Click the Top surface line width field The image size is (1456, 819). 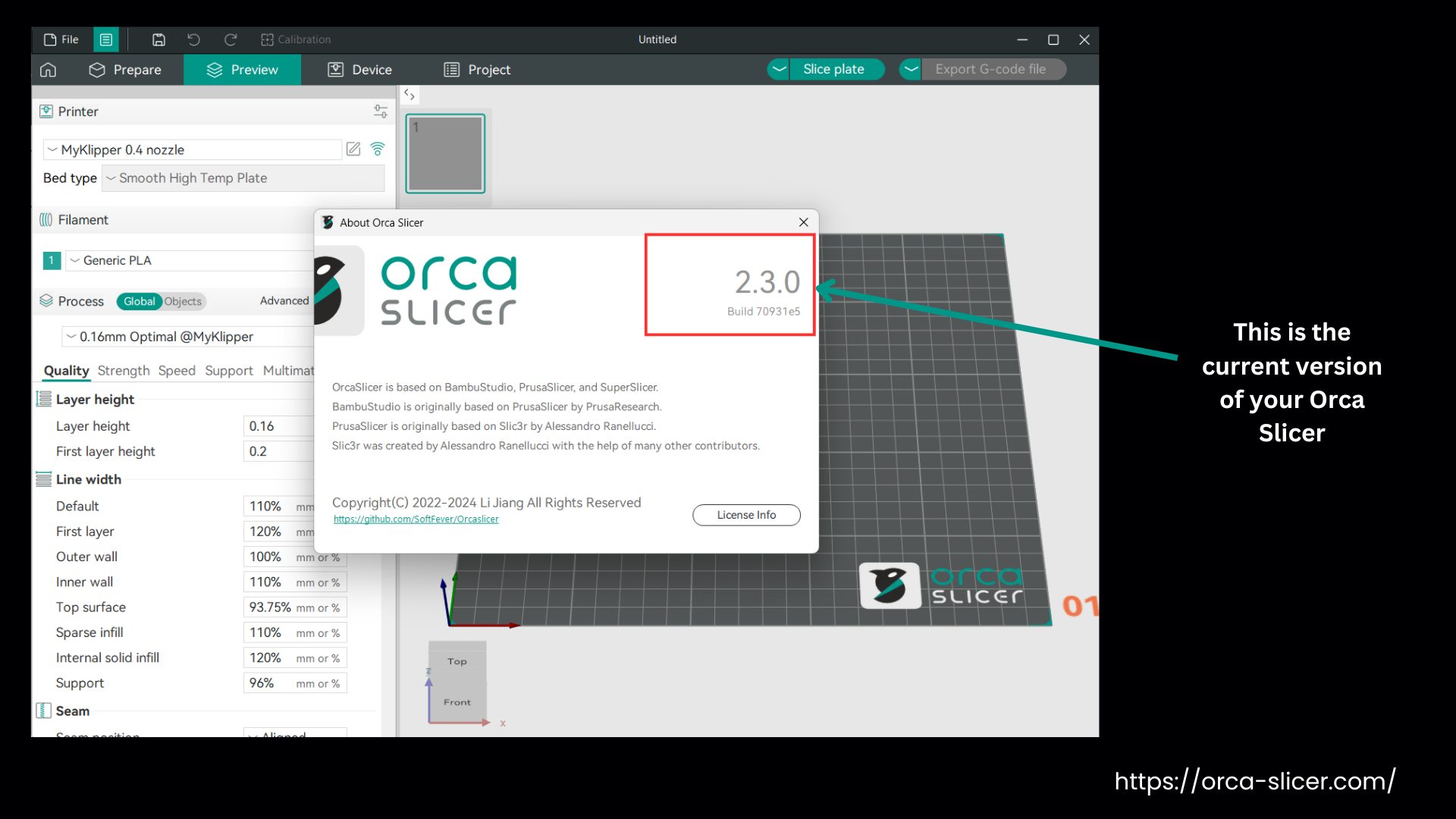295,607
